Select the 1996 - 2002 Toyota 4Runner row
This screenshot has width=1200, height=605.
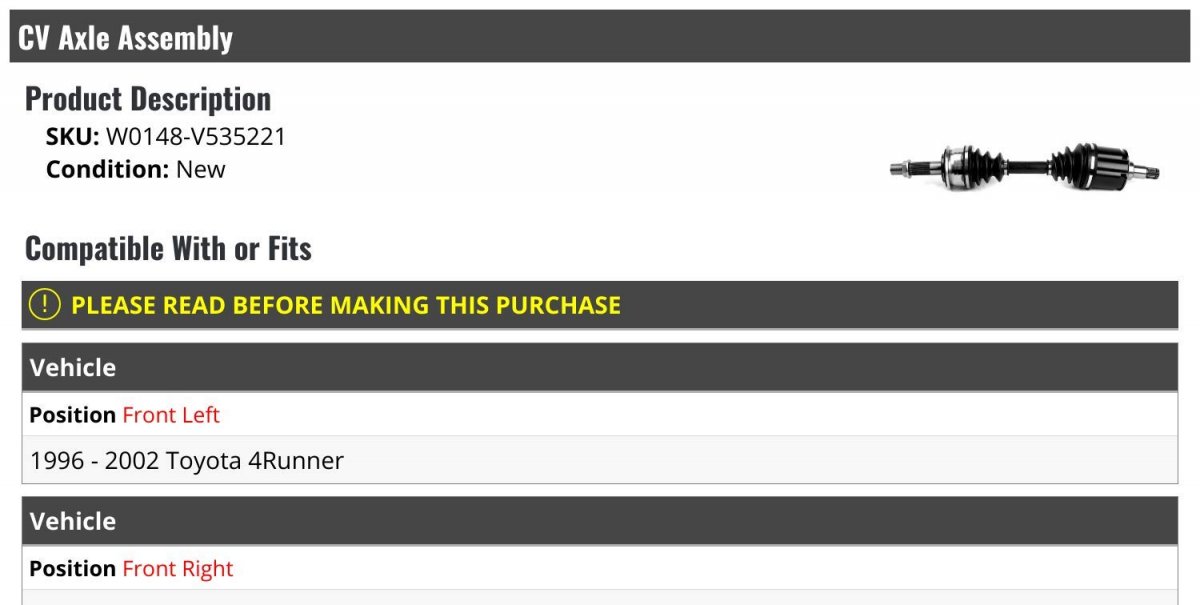pyautogui.click(x=600, y=460)
